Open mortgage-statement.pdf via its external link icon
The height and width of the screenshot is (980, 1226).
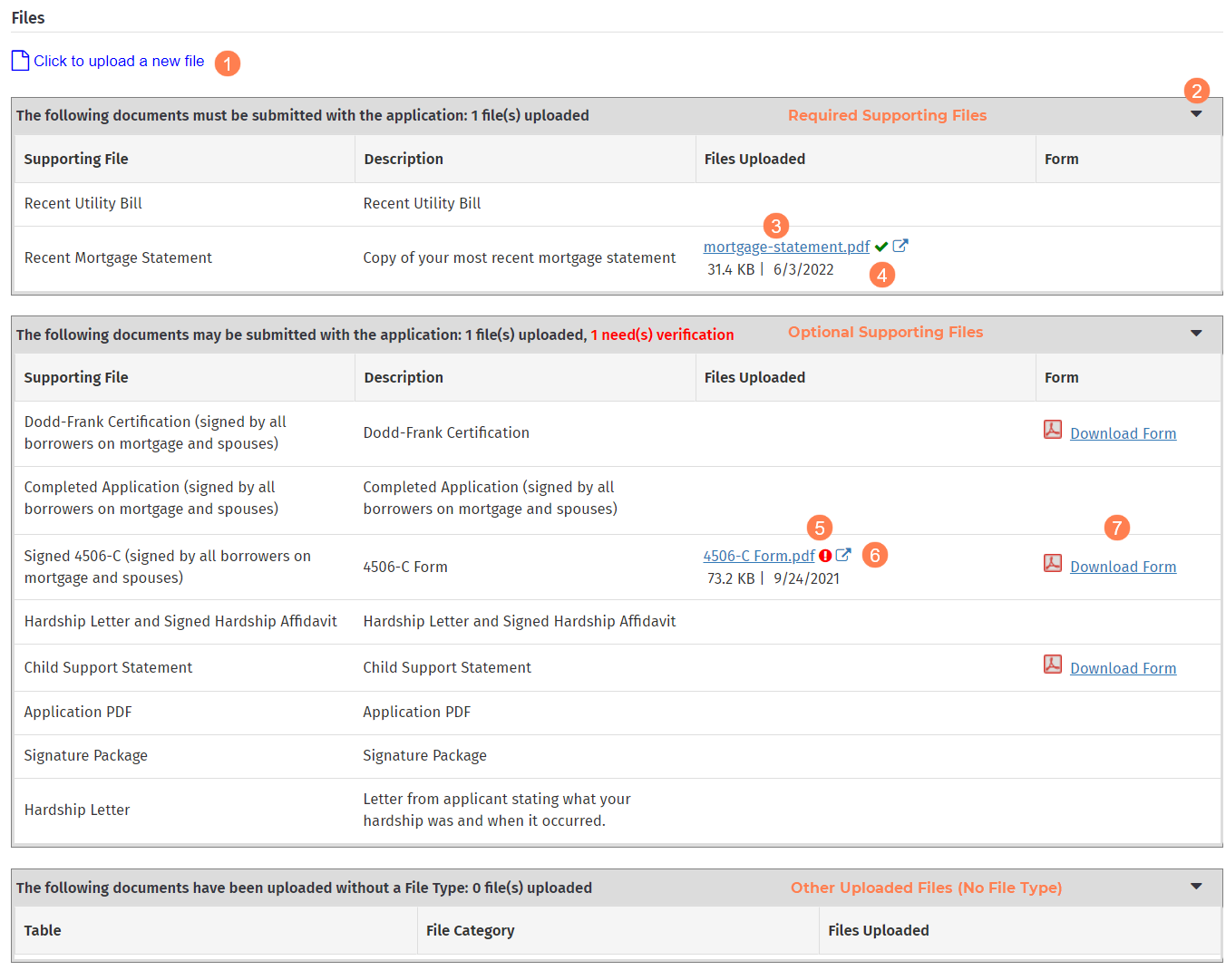(x=900, y=246)
